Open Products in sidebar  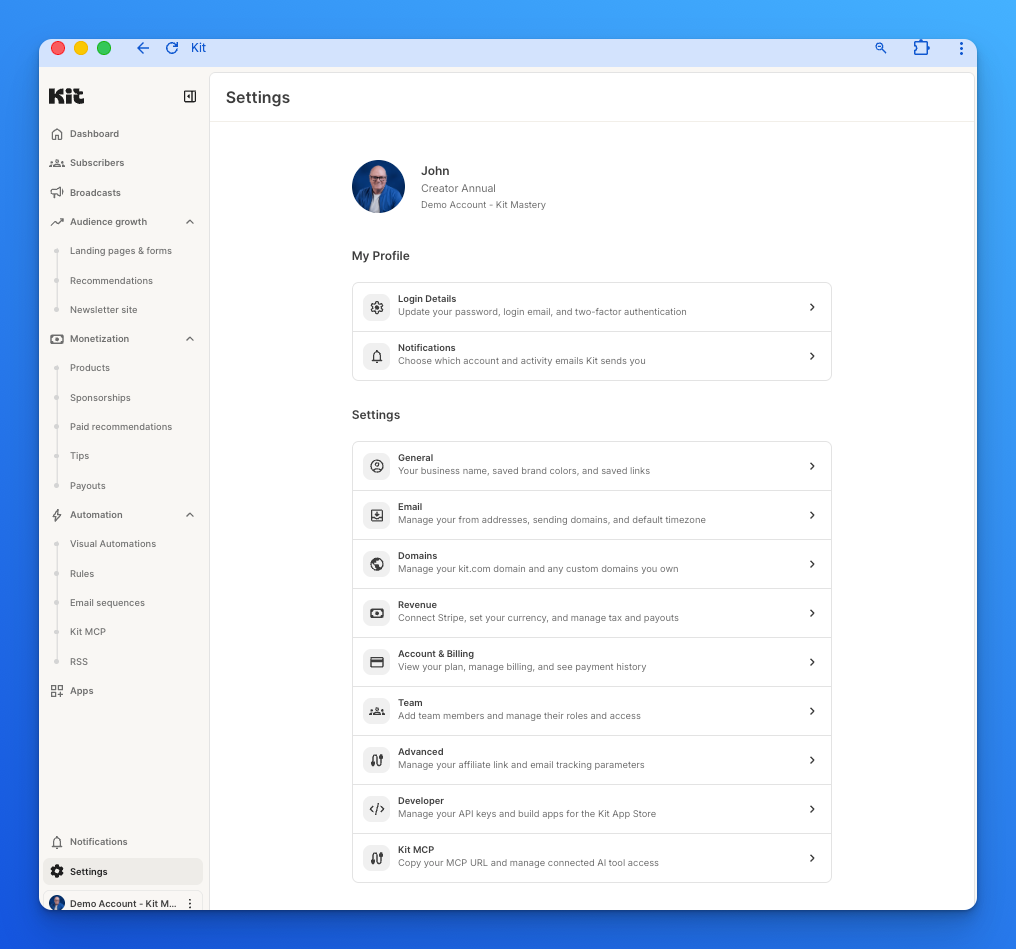[90, 368]
